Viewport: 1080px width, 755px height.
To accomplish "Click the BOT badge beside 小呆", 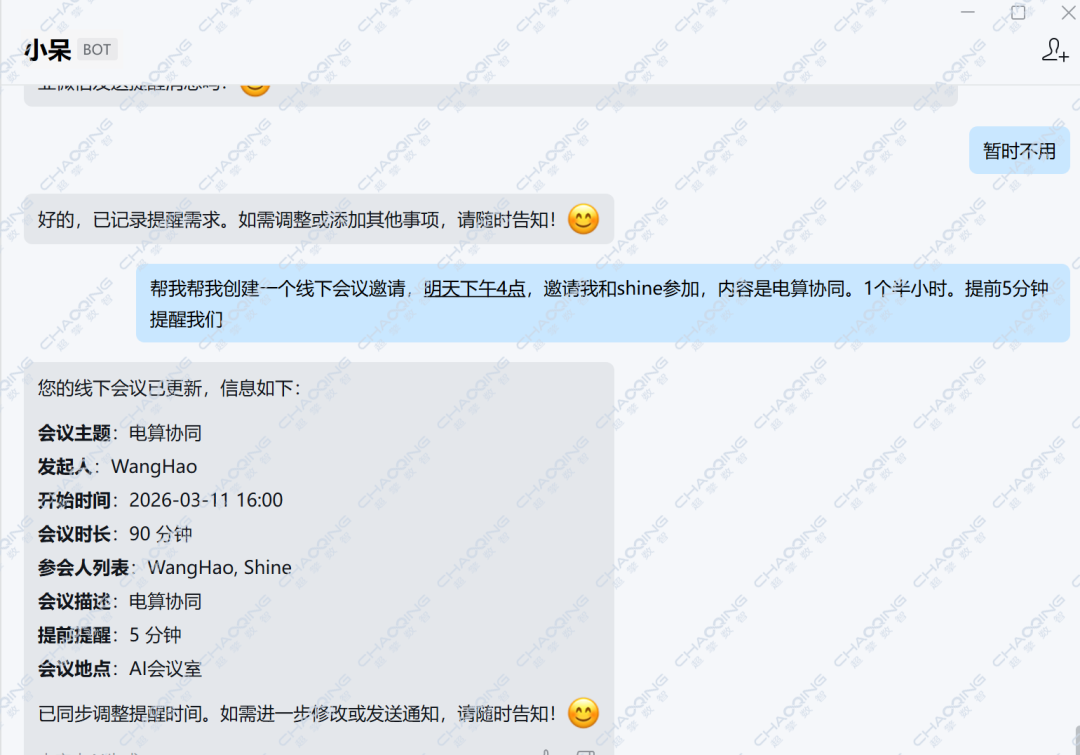I will click(97, 50).
